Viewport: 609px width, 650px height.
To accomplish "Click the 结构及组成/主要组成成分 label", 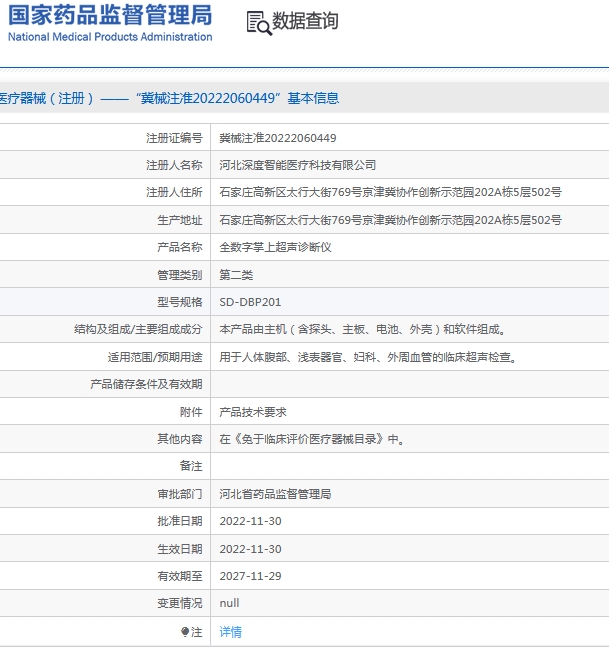I will [138, 330].
